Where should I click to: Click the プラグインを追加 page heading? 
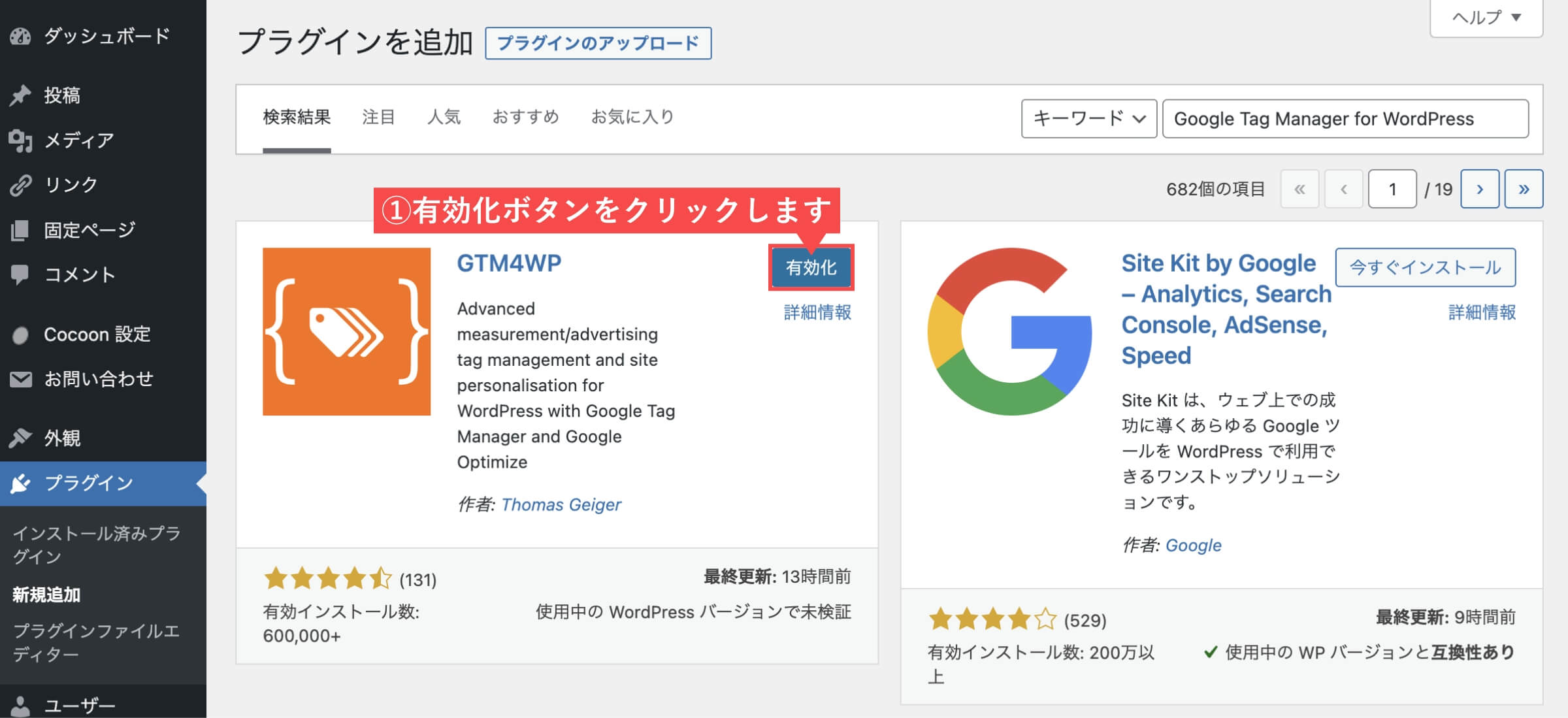coord(355,42)
